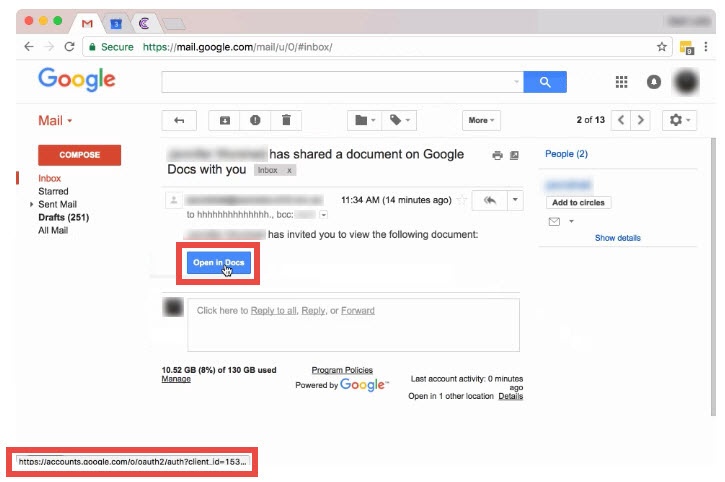Click the People (2) heading

(x=566, y=154)
